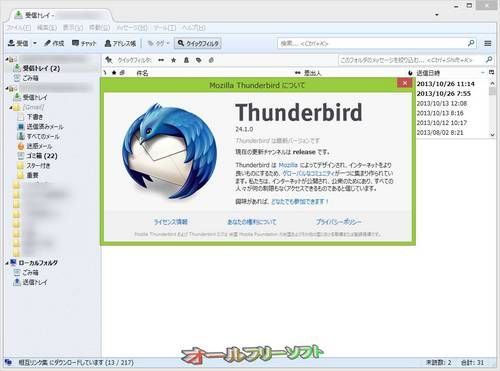Open the 表示 menu
Viewport: 500px width, 371px height.
click(73, 28)
